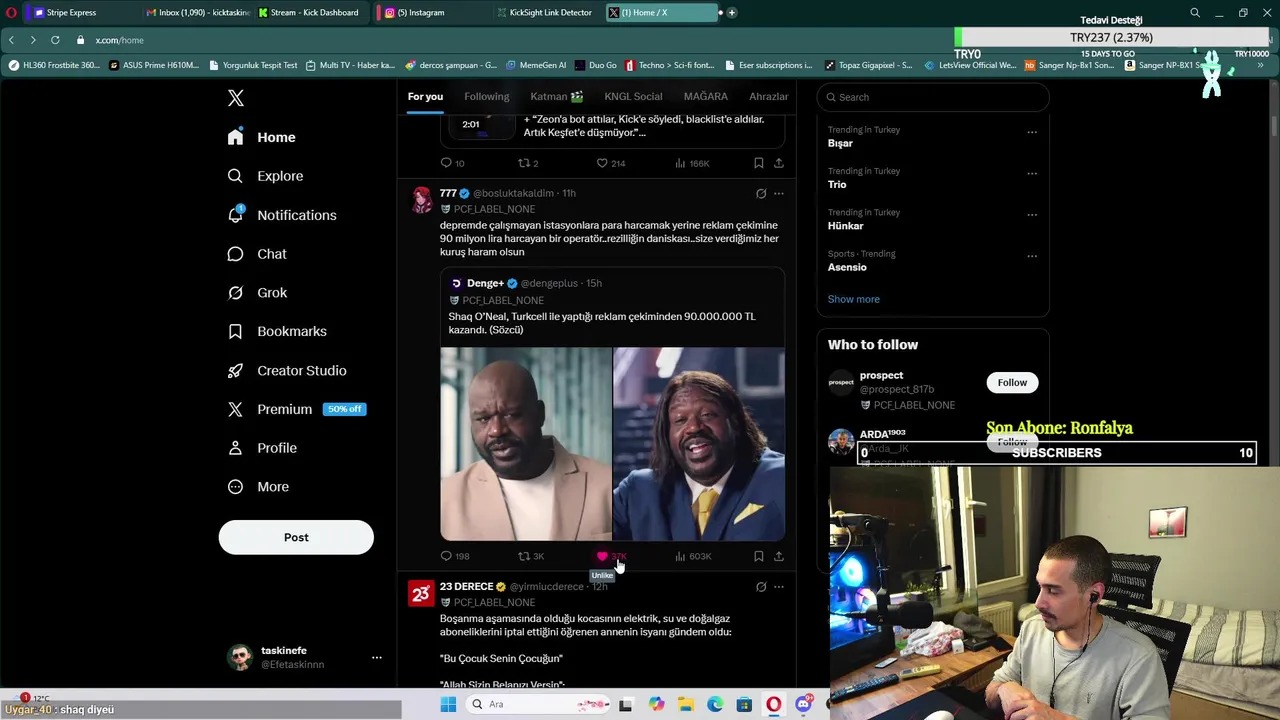Open Home from the sidebar
The width and height of the screenshot is (1280, 720).
click(x=262, y=137)
